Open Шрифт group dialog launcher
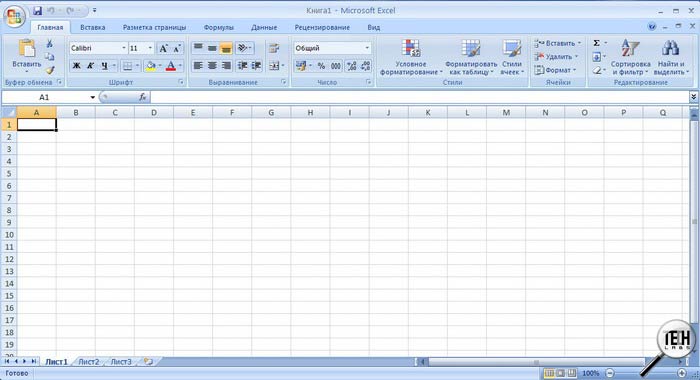 tap(181, 82)
